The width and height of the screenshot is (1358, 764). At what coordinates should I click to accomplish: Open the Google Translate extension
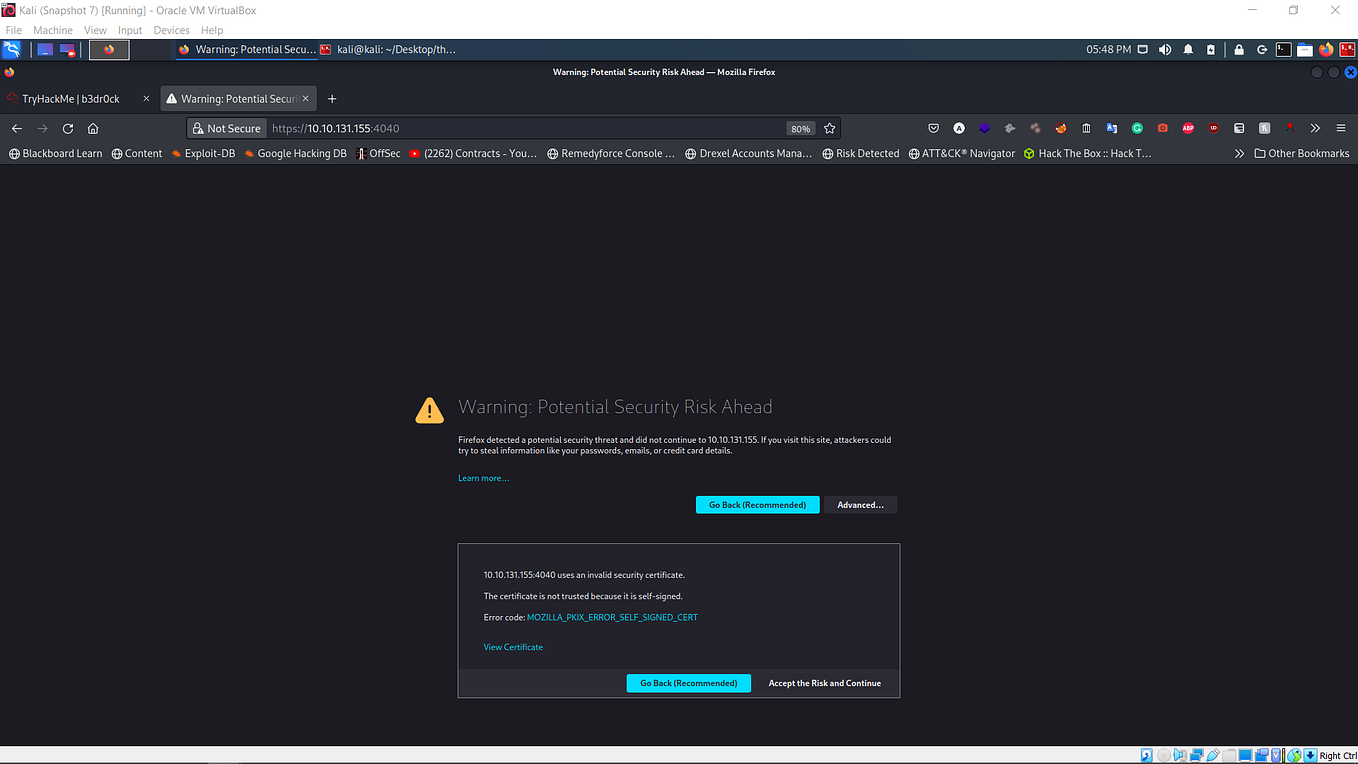[x=1112, y=128]
